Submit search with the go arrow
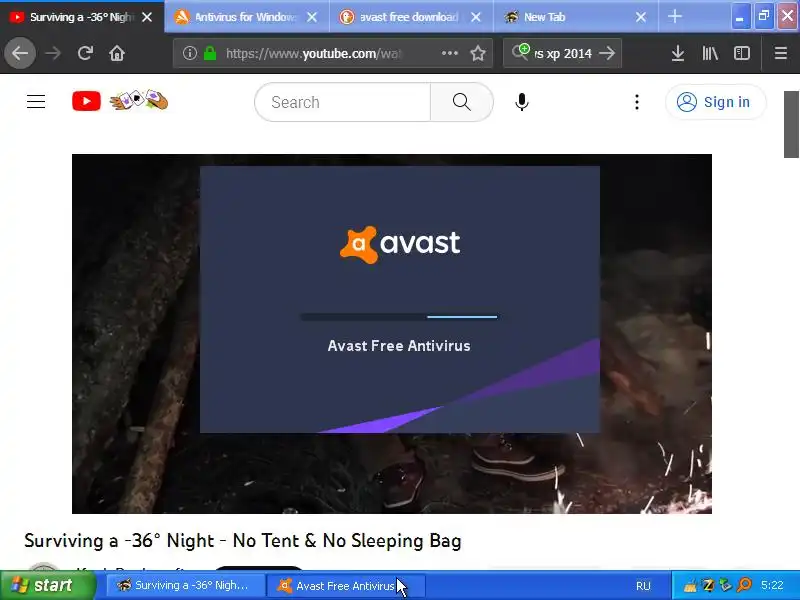Viewport: 800px width, 600px height. tap(607, 53)
